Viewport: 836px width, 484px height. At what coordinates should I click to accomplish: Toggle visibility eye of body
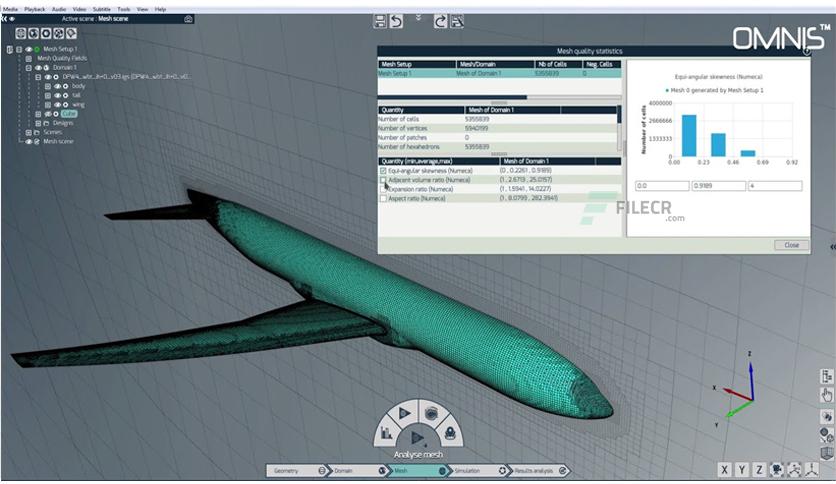point(58,86)
